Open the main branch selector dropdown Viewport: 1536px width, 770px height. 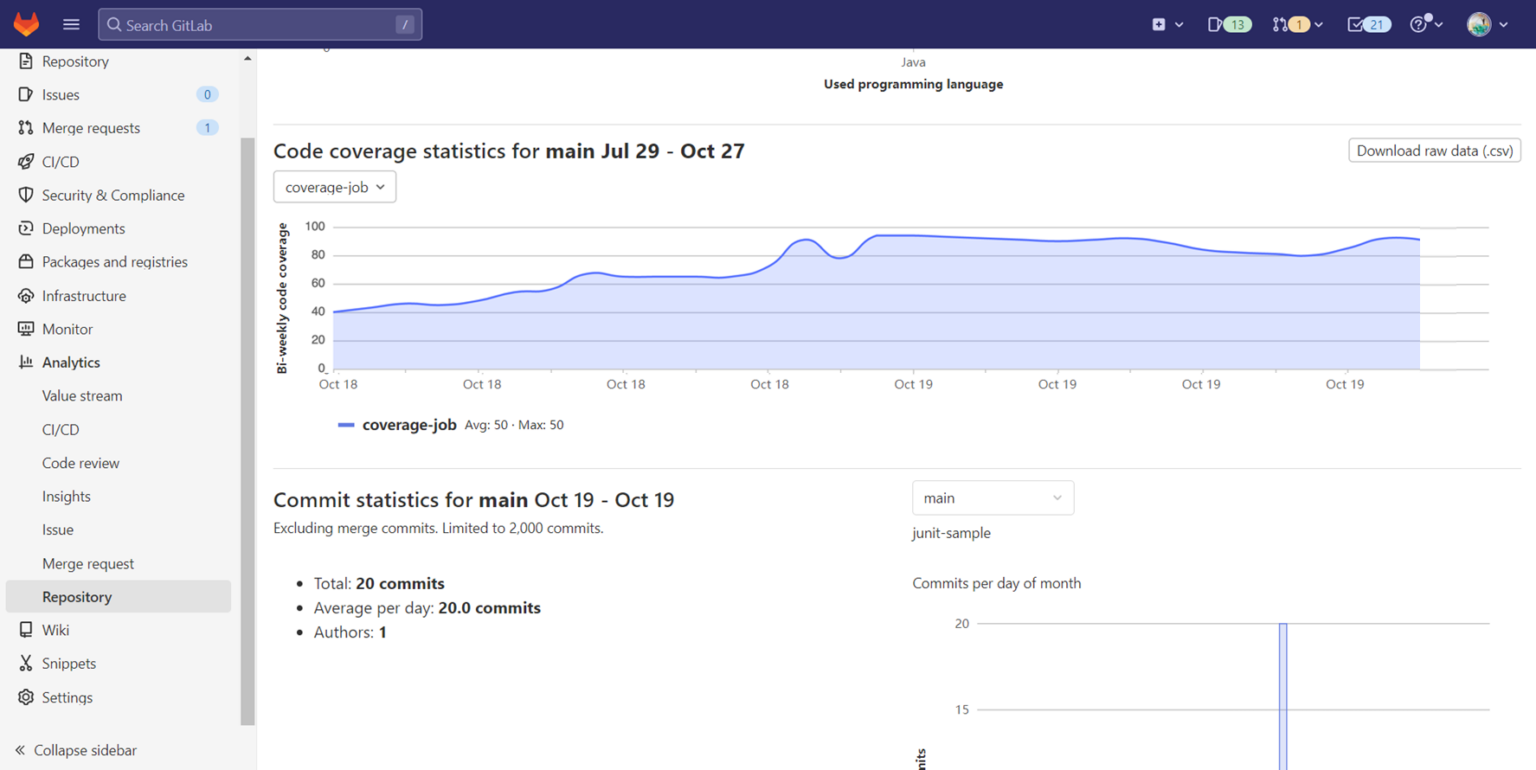point(992,497)
